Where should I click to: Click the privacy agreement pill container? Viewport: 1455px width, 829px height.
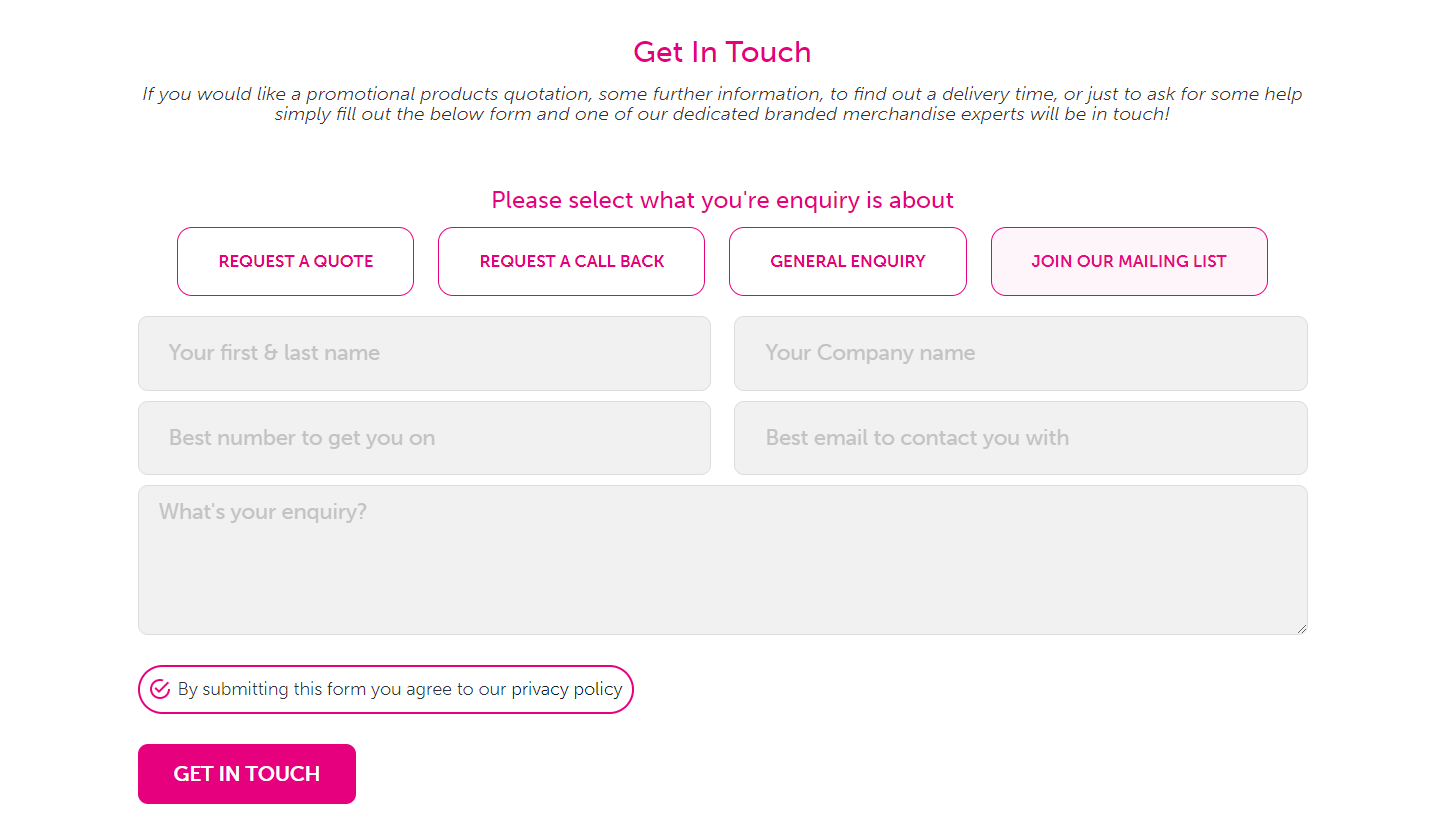tap(386, 689)
